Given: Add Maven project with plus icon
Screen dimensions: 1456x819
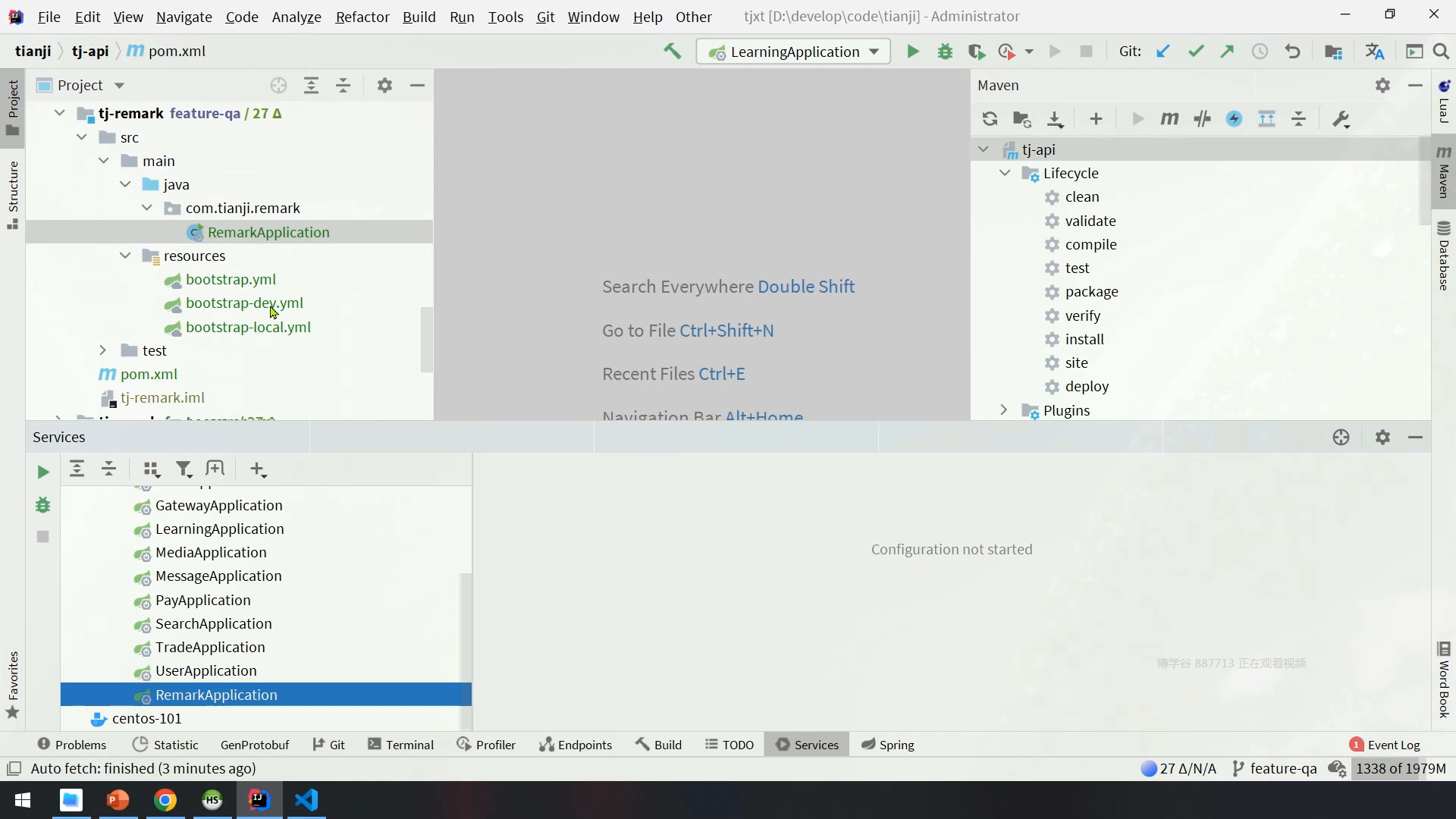Looking at the screenshot, I should pos(1096,119).
